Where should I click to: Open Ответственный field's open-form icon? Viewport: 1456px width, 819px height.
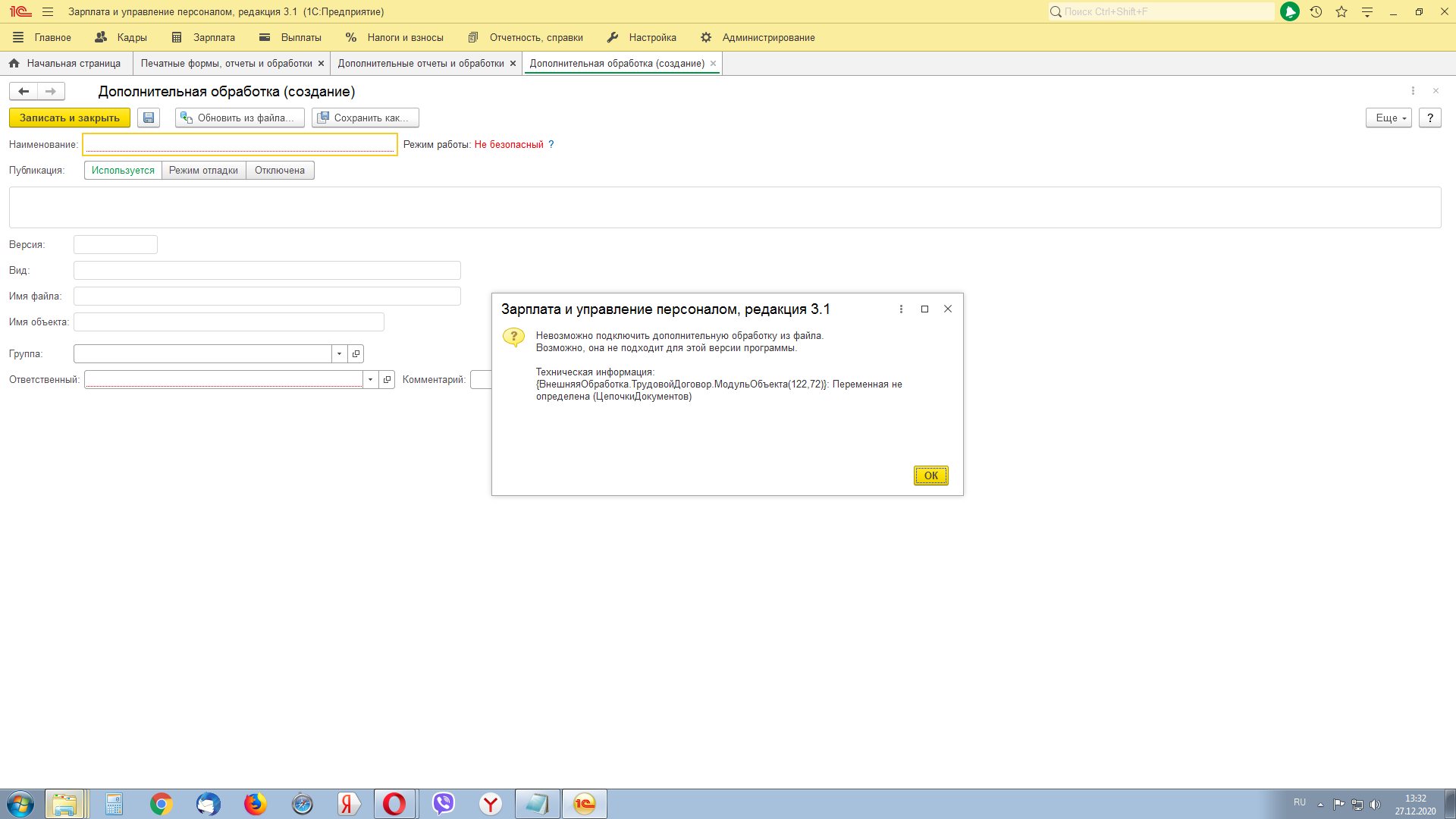[x=387, y=380]
